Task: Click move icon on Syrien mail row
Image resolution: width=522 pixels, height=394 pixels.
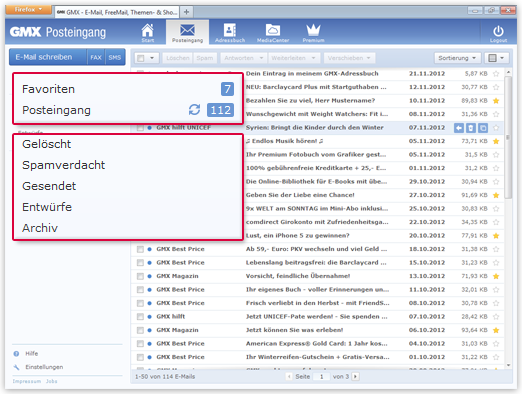Action: tap(483, 128)
